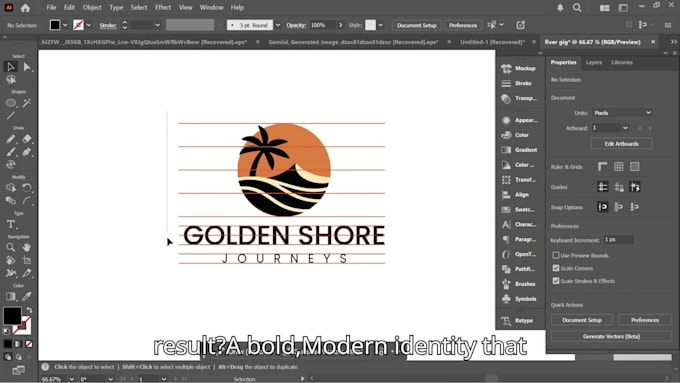Select the Type tool
Image resolution: width=680 pixels, height=383 pixels.
click(x=11, y=224)
